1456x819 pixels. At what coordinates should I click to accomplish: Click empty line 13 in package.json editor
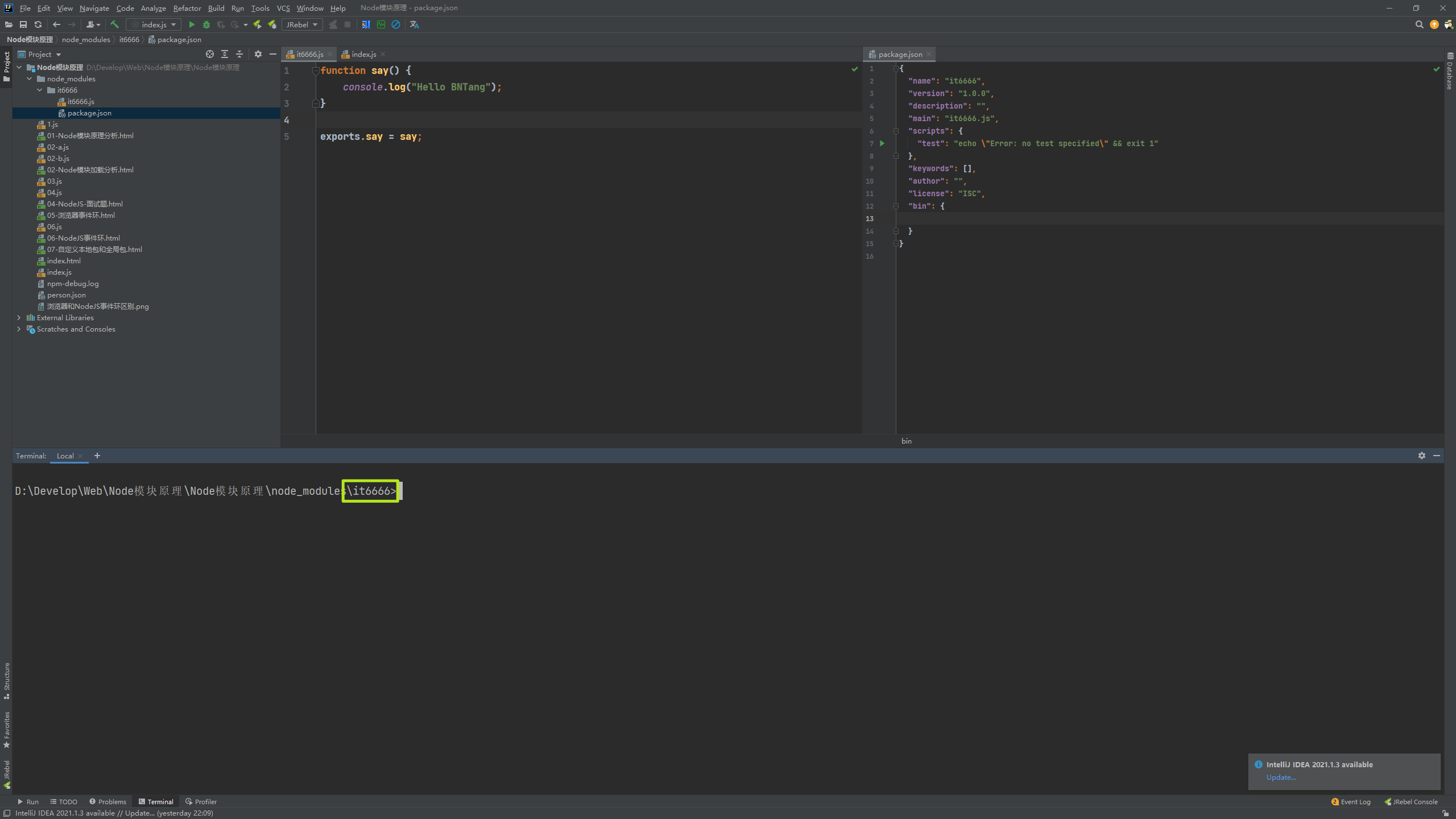pos(1169,218)
